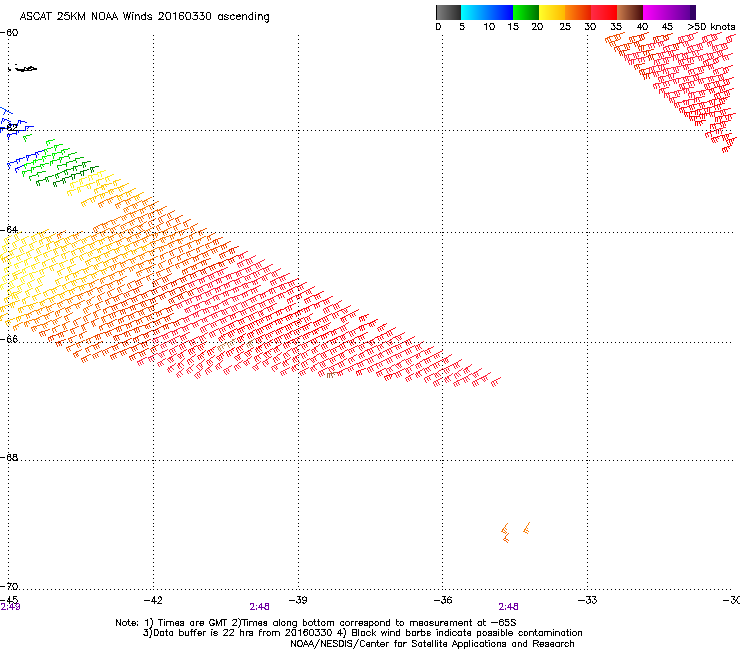Select the gray 0-5 knot color segment
Image resolution: width=740 pixels, height=650 pixels.
coord(448,12)
